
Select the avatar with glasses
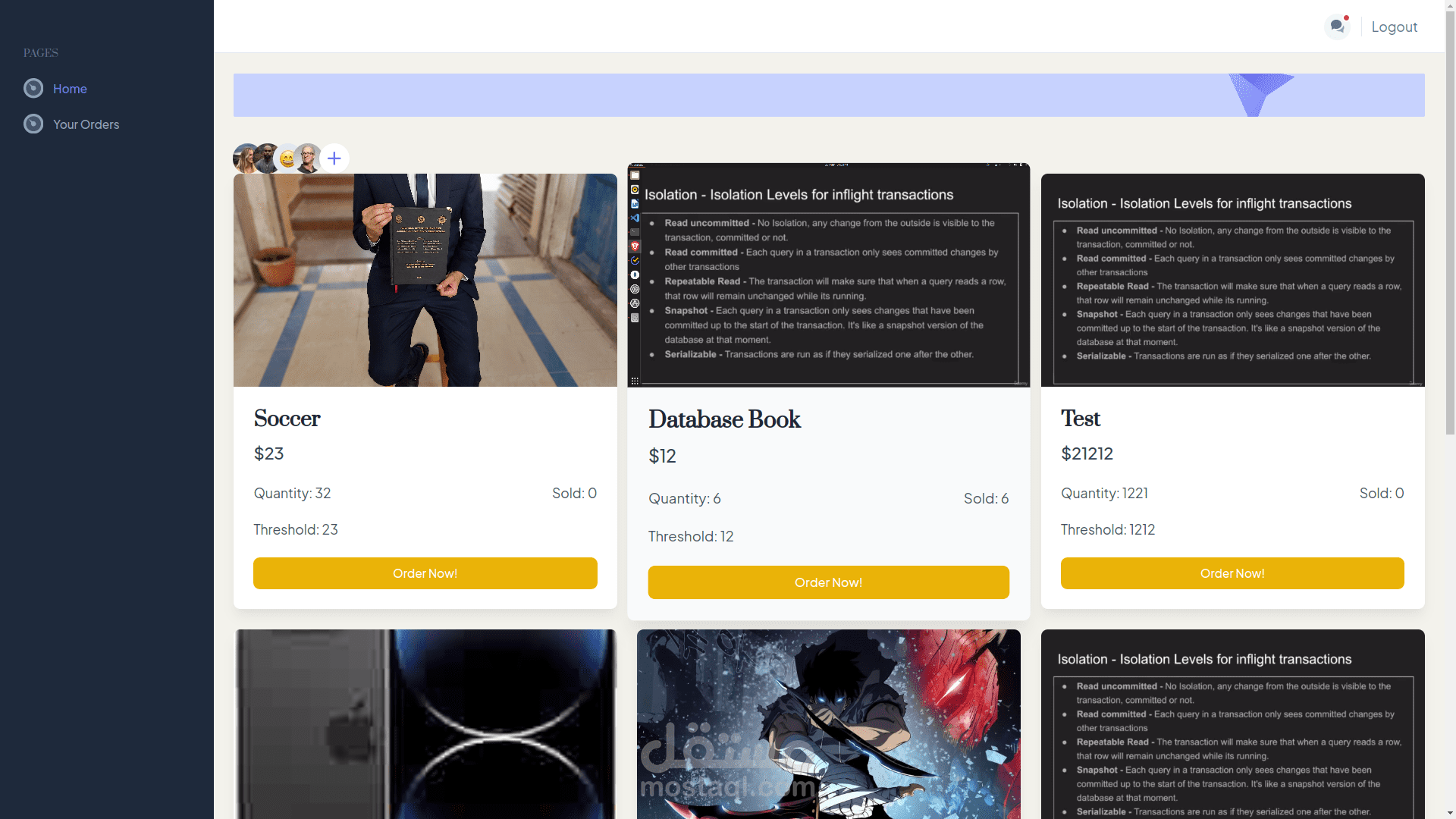click(x=309, y=158)
